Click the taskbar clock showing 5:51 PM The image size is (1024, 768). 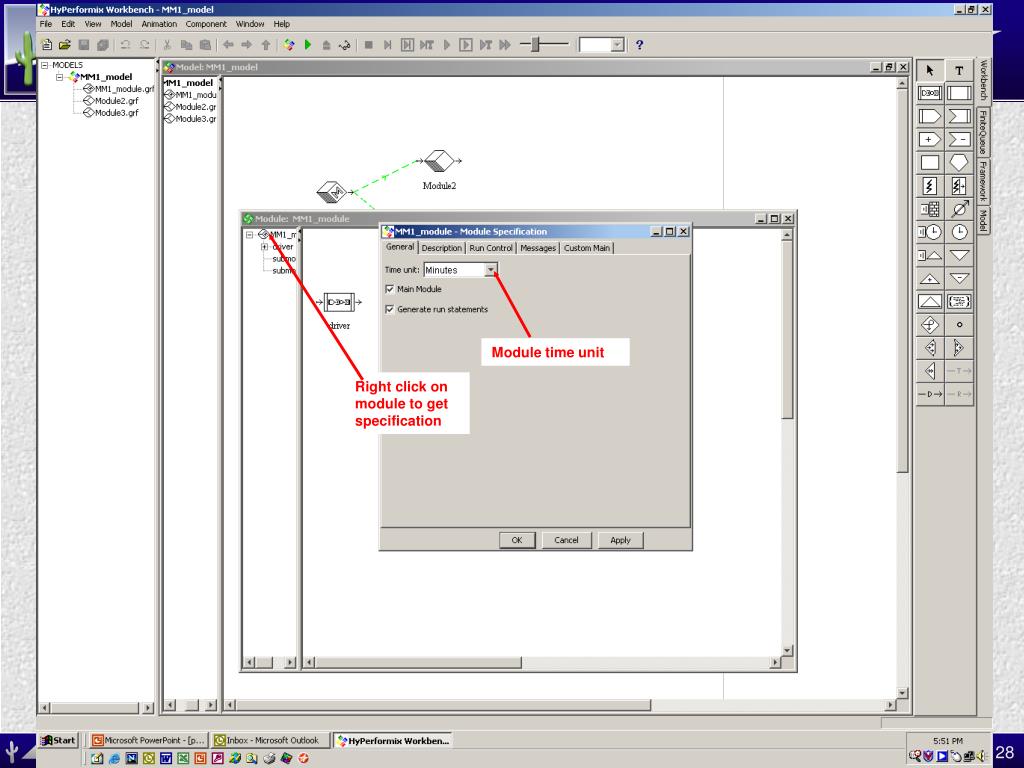tap(948, 741)
